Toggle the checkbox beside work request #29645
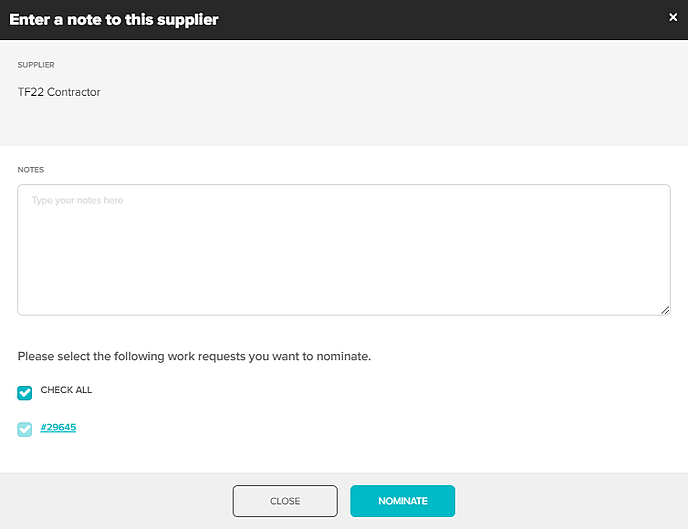 (25, 429)
